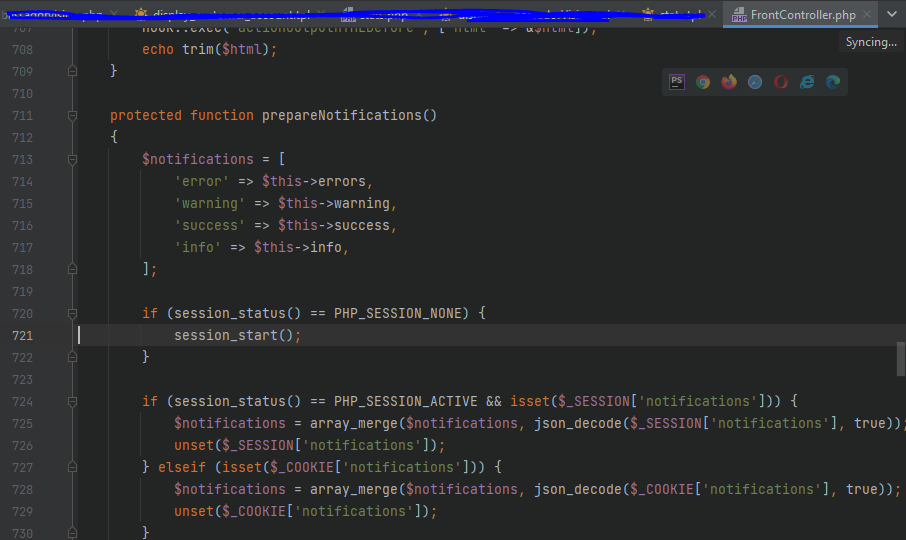This screenshot has width=906, height=540.
Task: Click the 'error' array key string
Action: click(202, 181)
